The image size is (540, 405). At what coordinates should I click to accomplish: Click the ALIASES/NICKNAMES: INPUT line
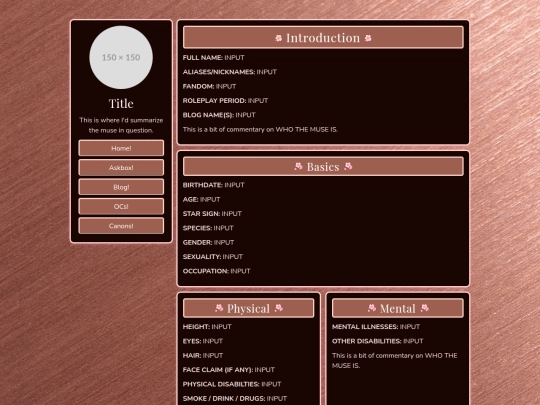[x=230, y=72]
